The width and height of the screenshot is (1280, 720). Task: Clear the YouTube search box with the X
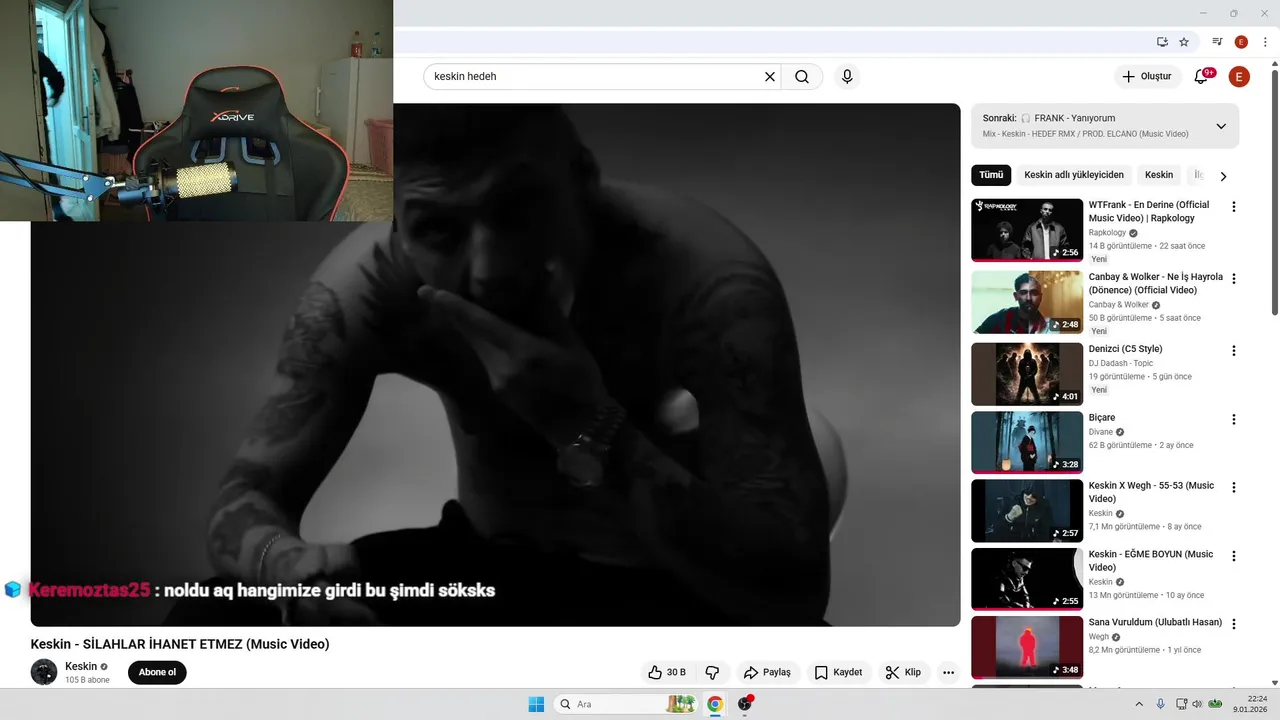770,76
